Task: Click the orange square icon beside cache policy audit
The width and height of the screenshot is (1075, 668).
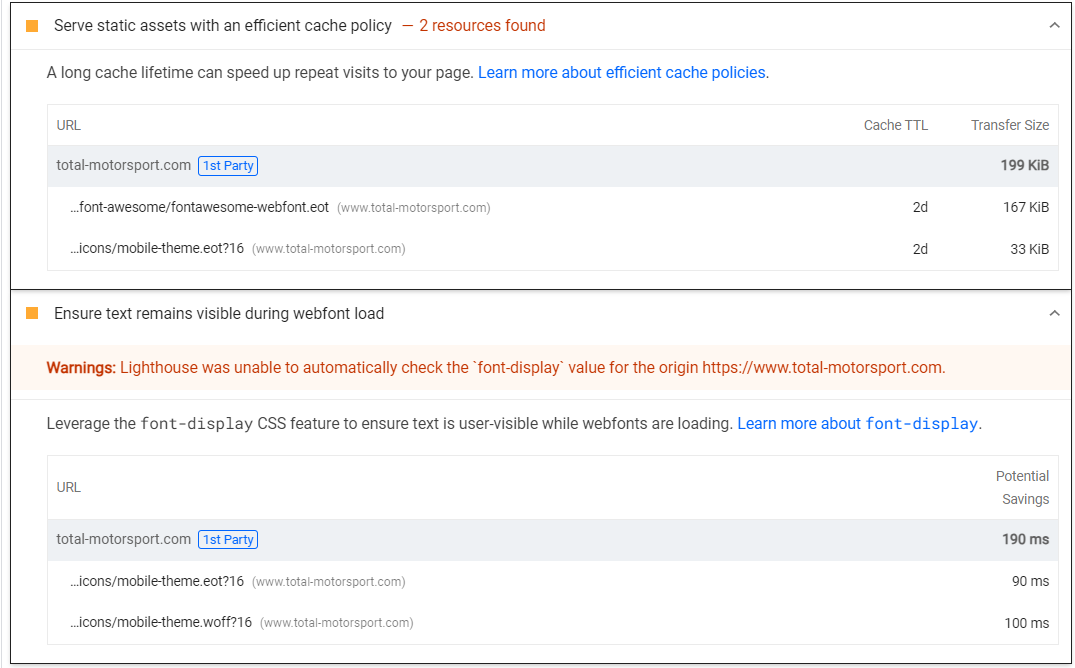Action: pos(32,26)
